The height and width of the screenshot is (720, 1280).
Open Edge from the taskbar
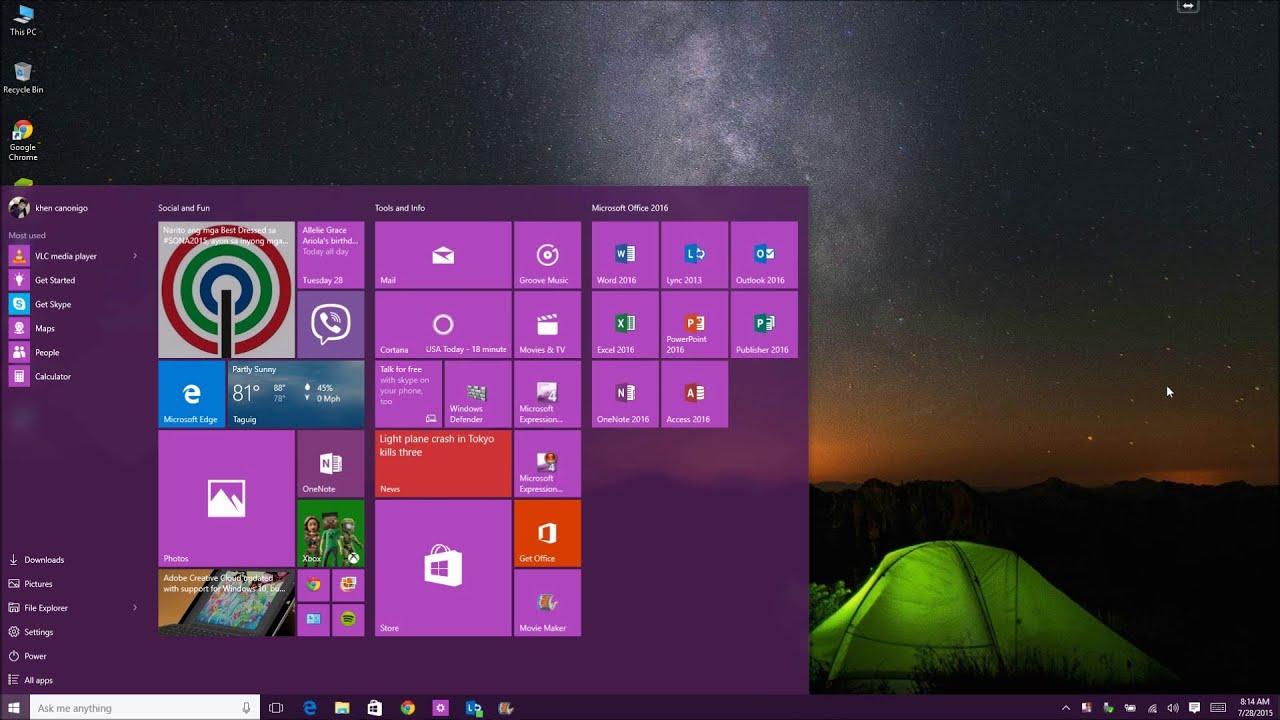310,708
